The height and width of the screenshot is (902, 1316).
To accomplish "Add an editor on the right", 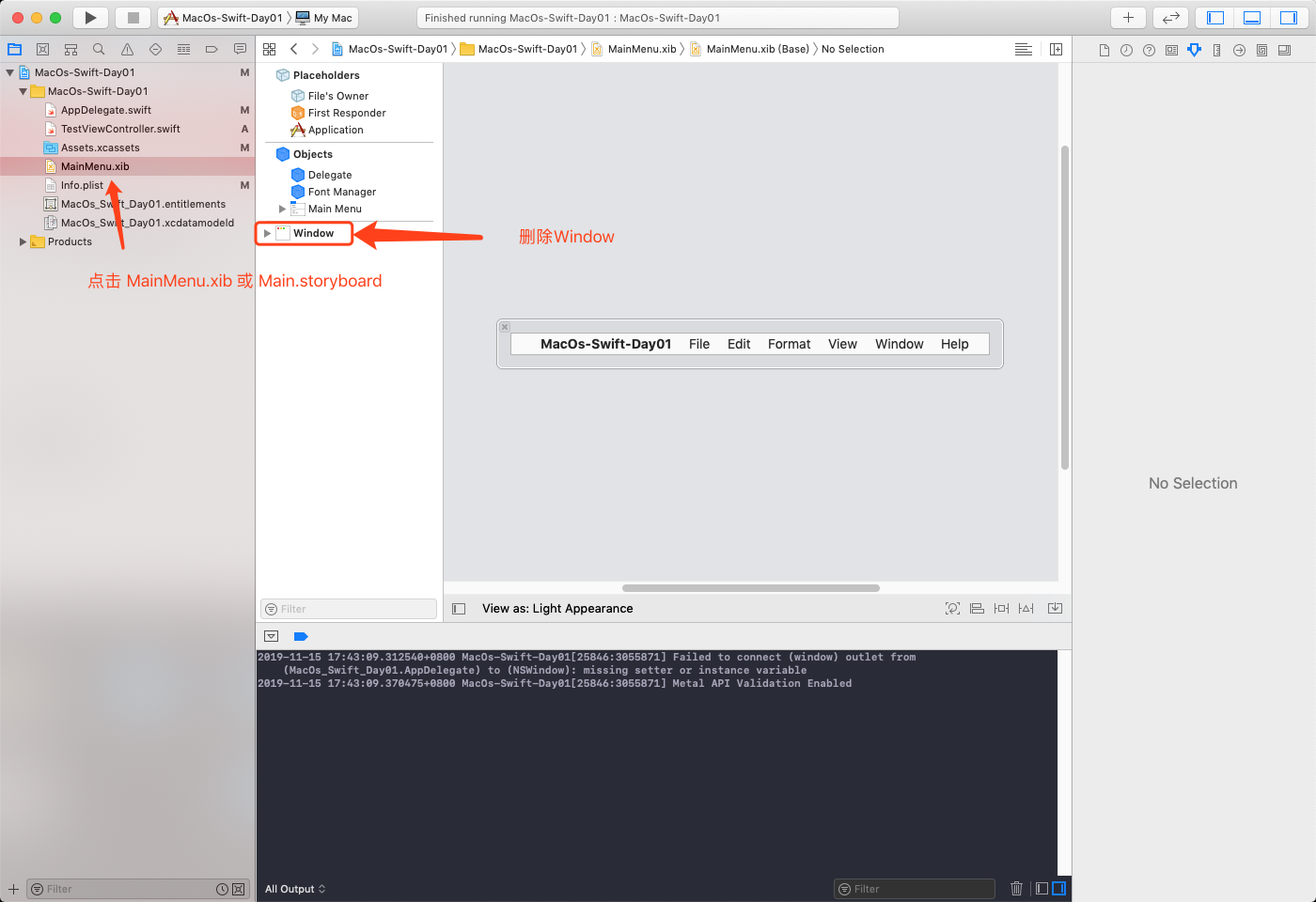I will coord(1056,49).
